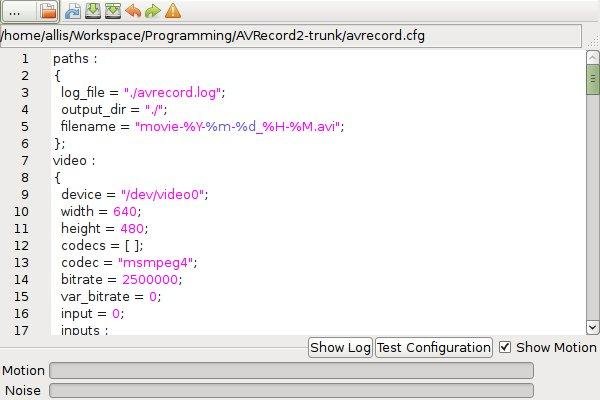
Task: Click the save icon in toolbar
Action: click(x=93, y=11)
